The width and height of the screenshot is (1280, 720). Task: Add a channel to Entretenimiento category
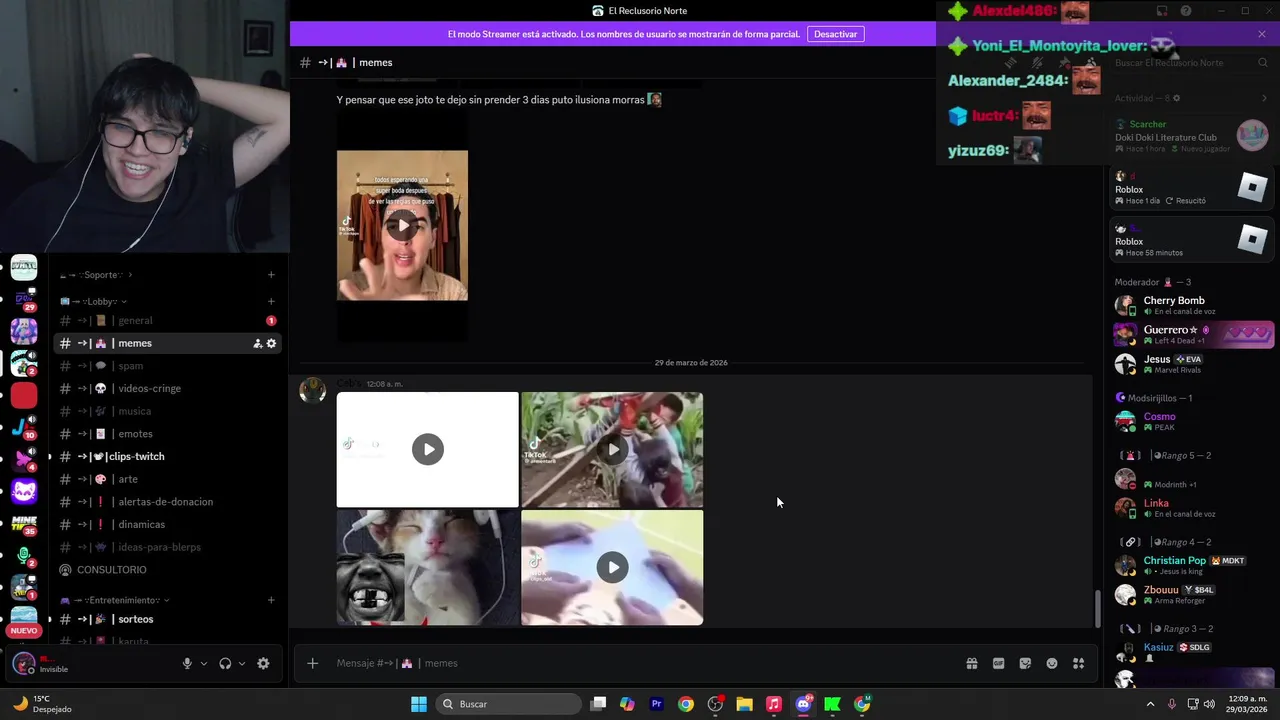tap(271, 600)
